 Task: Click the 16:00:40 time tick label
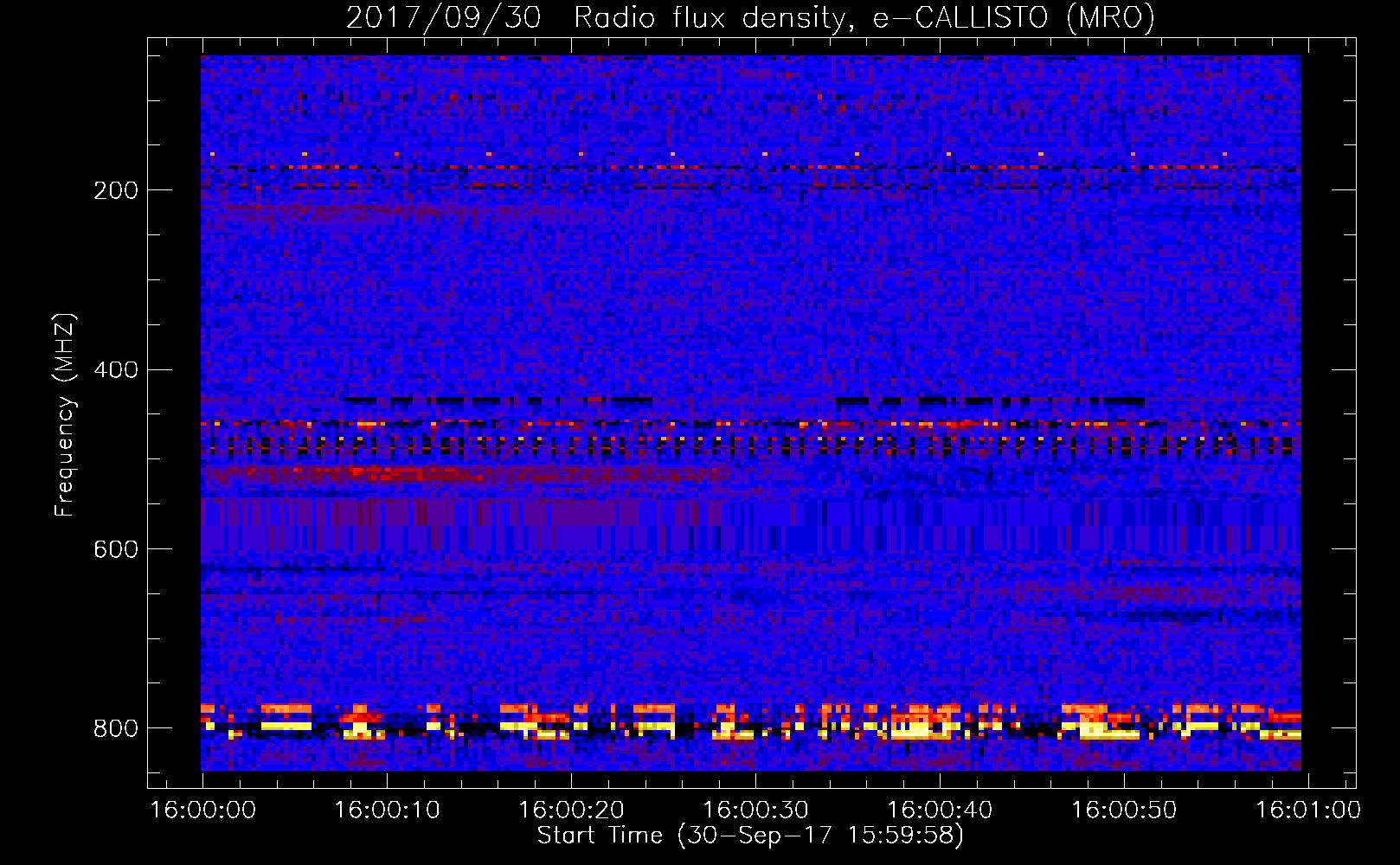click(x=940, y=811)
